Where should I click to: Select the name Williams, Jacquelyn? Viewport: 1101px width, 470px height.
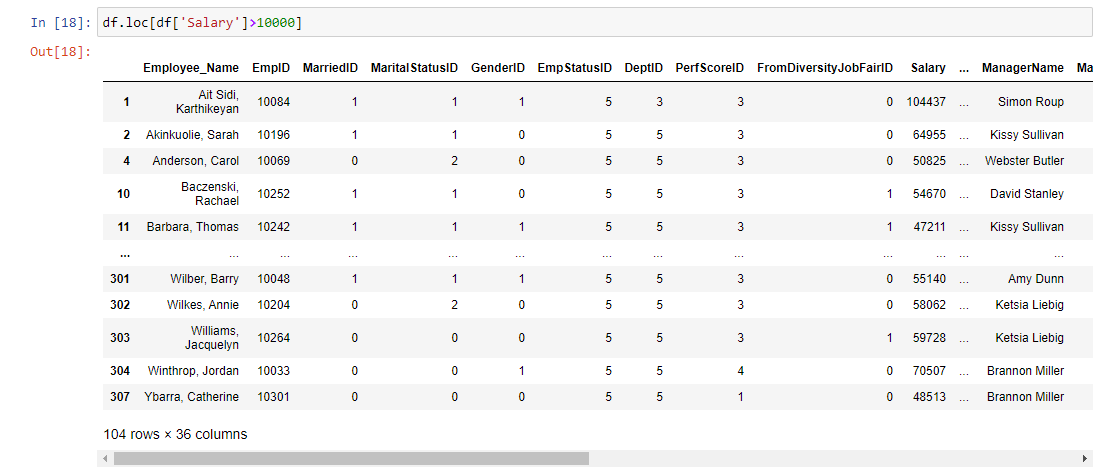pos(211,338)
